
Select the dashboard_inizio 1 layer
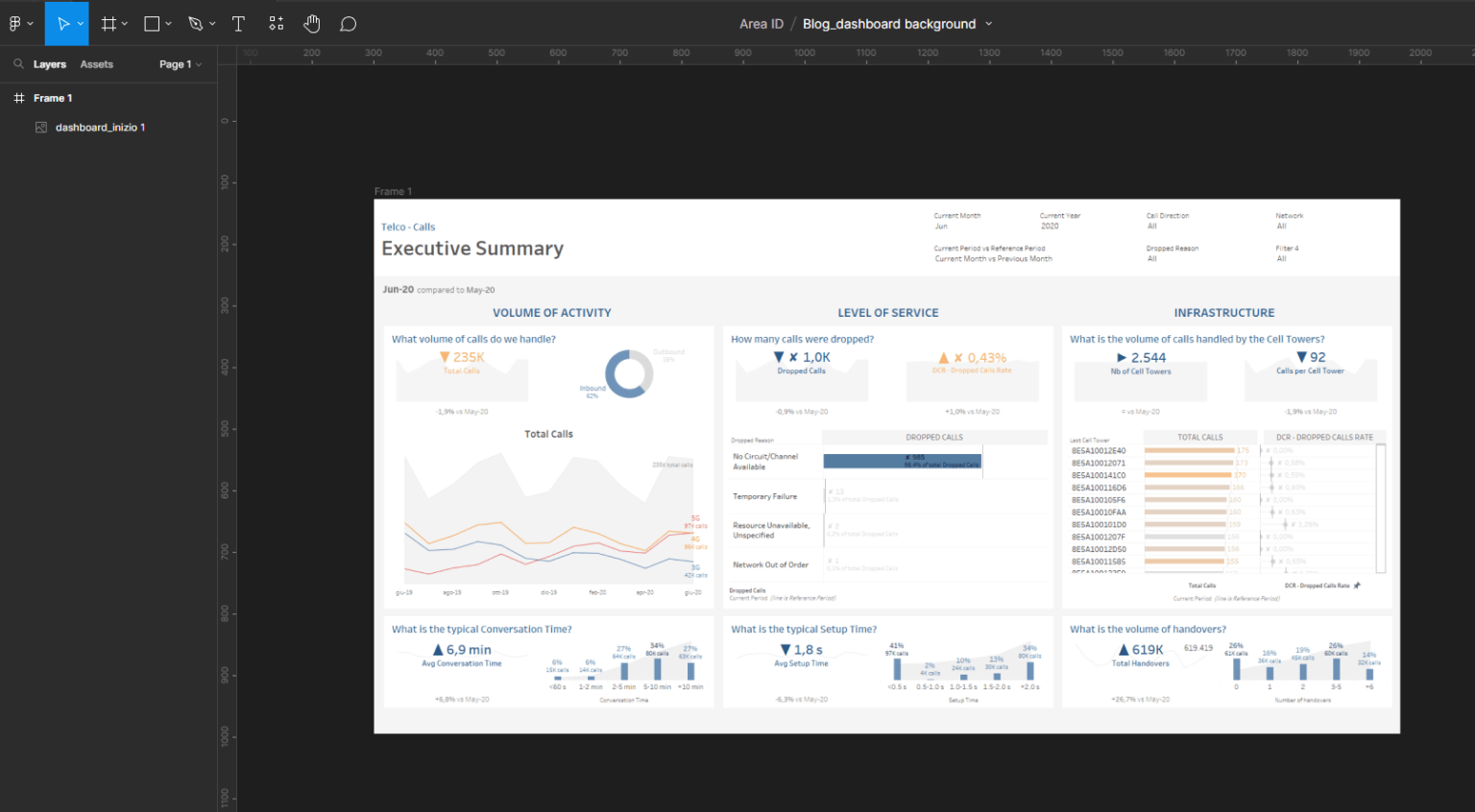(99, 127)
